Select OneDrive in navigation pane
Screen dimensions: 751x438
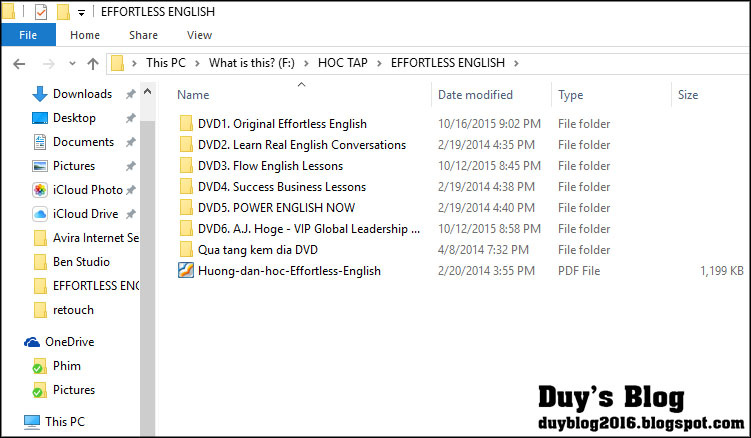point(69,342)
